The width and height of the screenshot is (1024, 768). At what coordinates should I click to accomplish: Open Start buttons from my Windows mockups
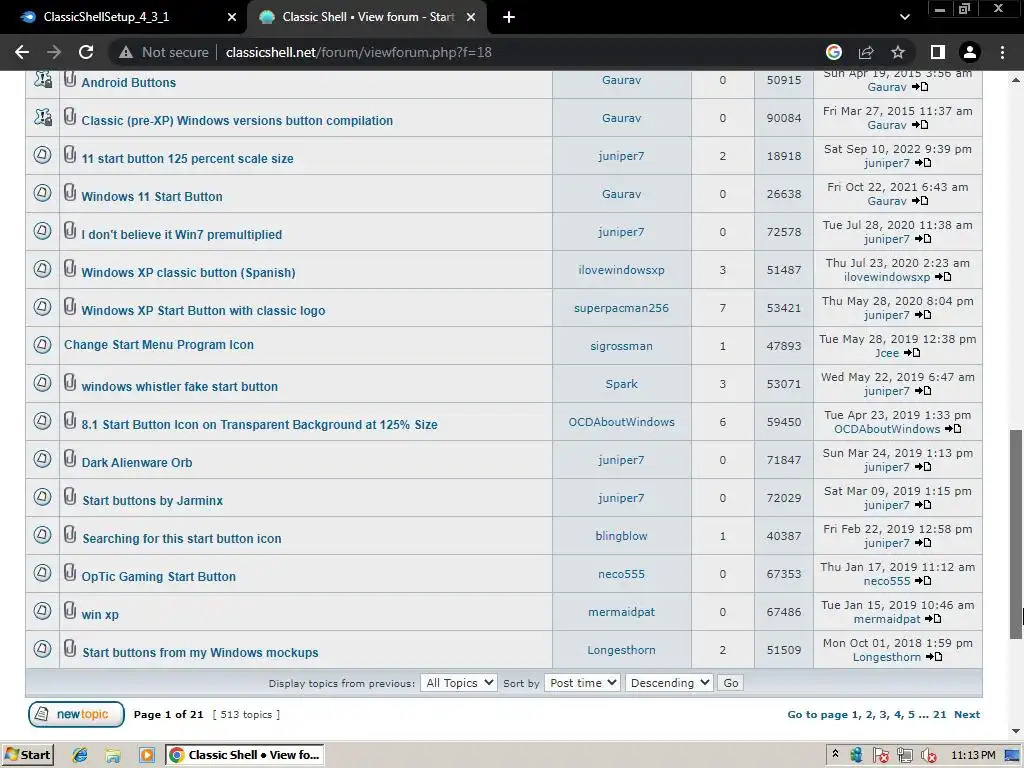point(200,652)
